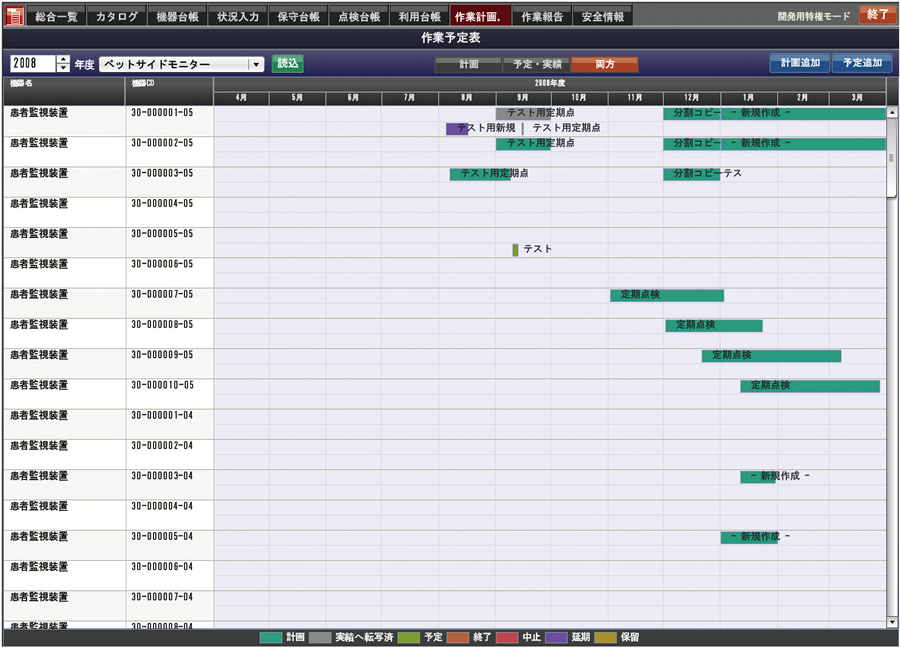Click the green 計画 legend swatch
Image resolution: width=900 pixels, height=648 pixels.
271,637
